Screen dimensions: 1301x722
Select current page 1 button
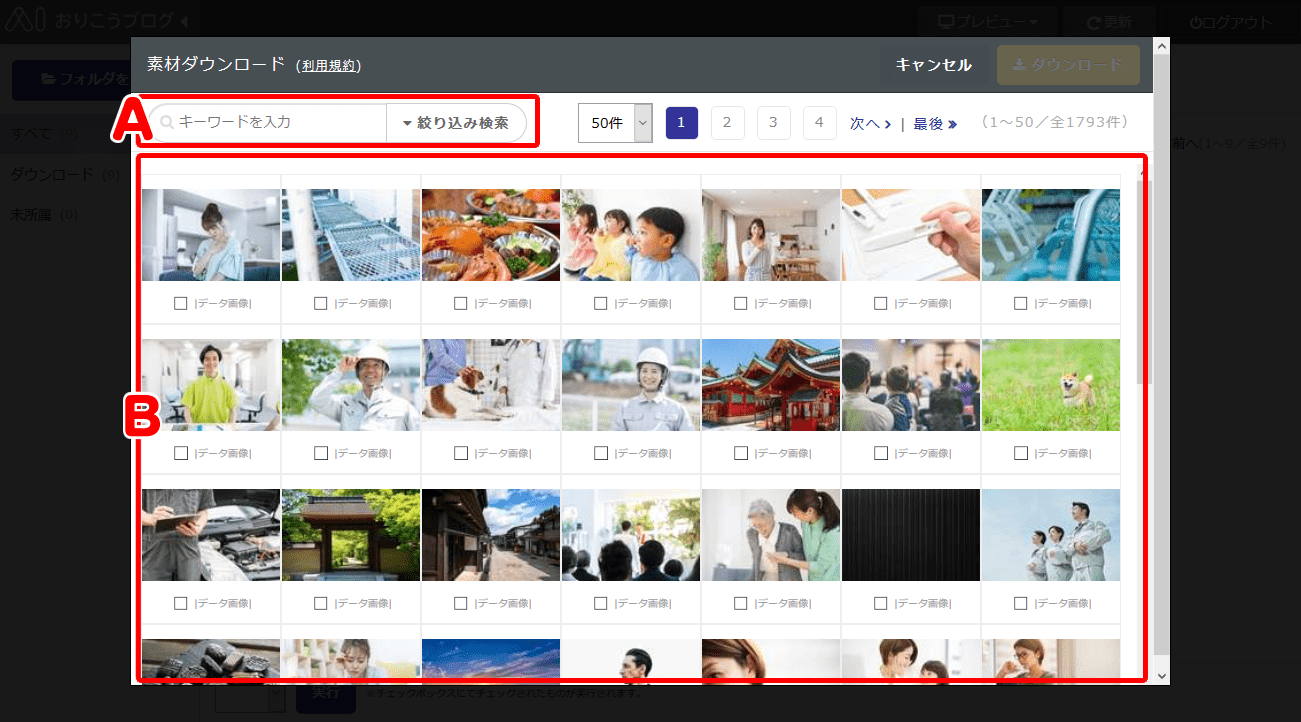pyautogui.click(x=681, y=123)
